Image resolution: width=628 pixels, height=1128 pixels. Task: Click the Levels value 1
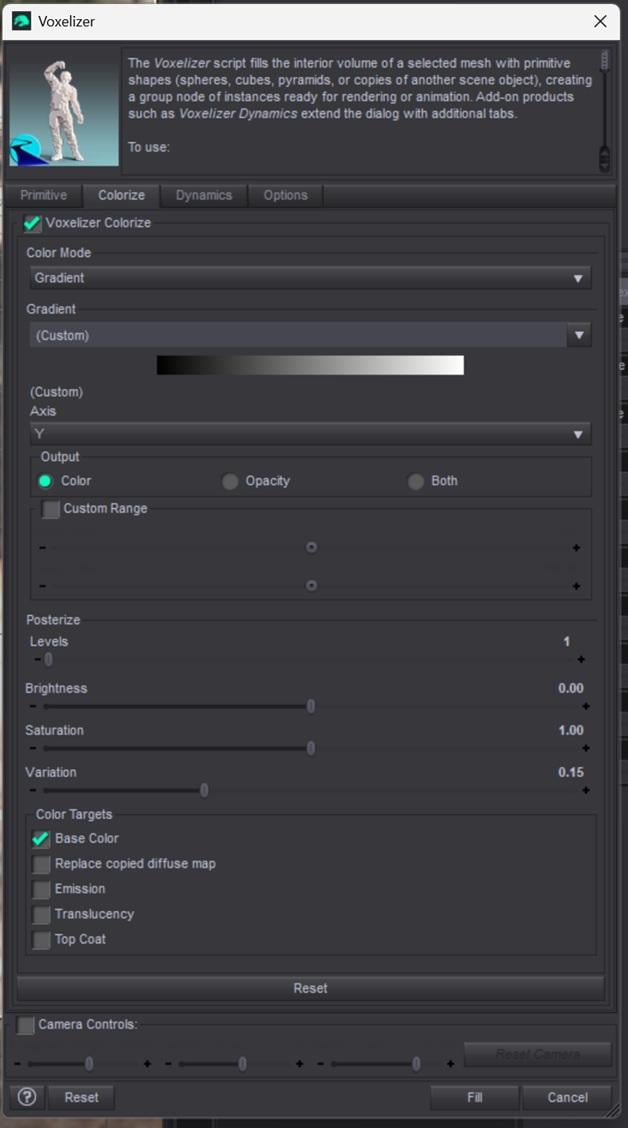click(x=567, y=641)
